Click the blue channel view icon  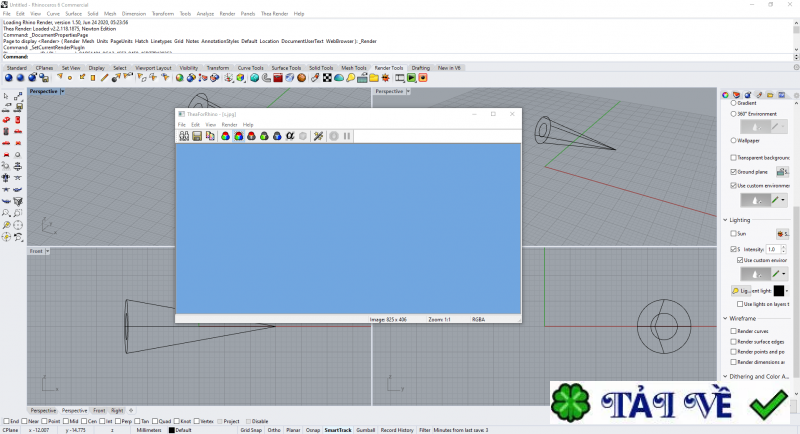click(276, 136)
